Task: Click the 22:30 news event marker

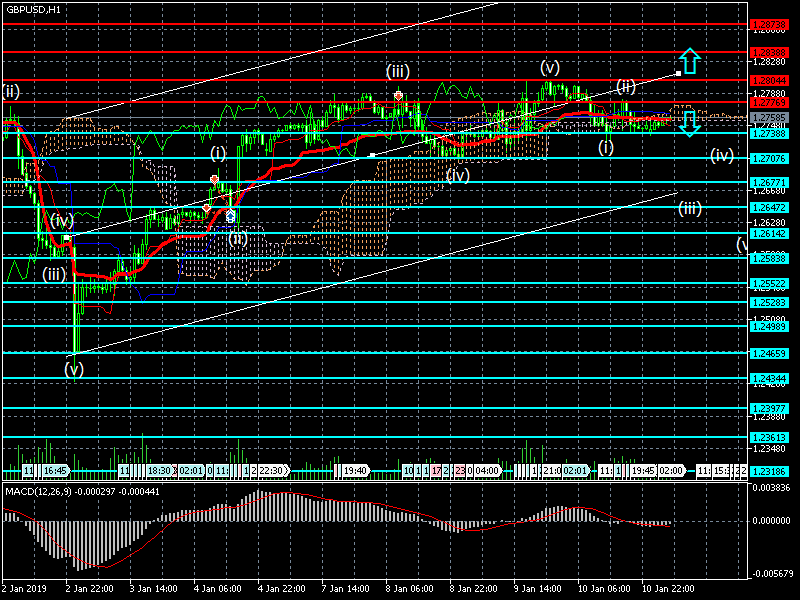Action: click(271, 470)
